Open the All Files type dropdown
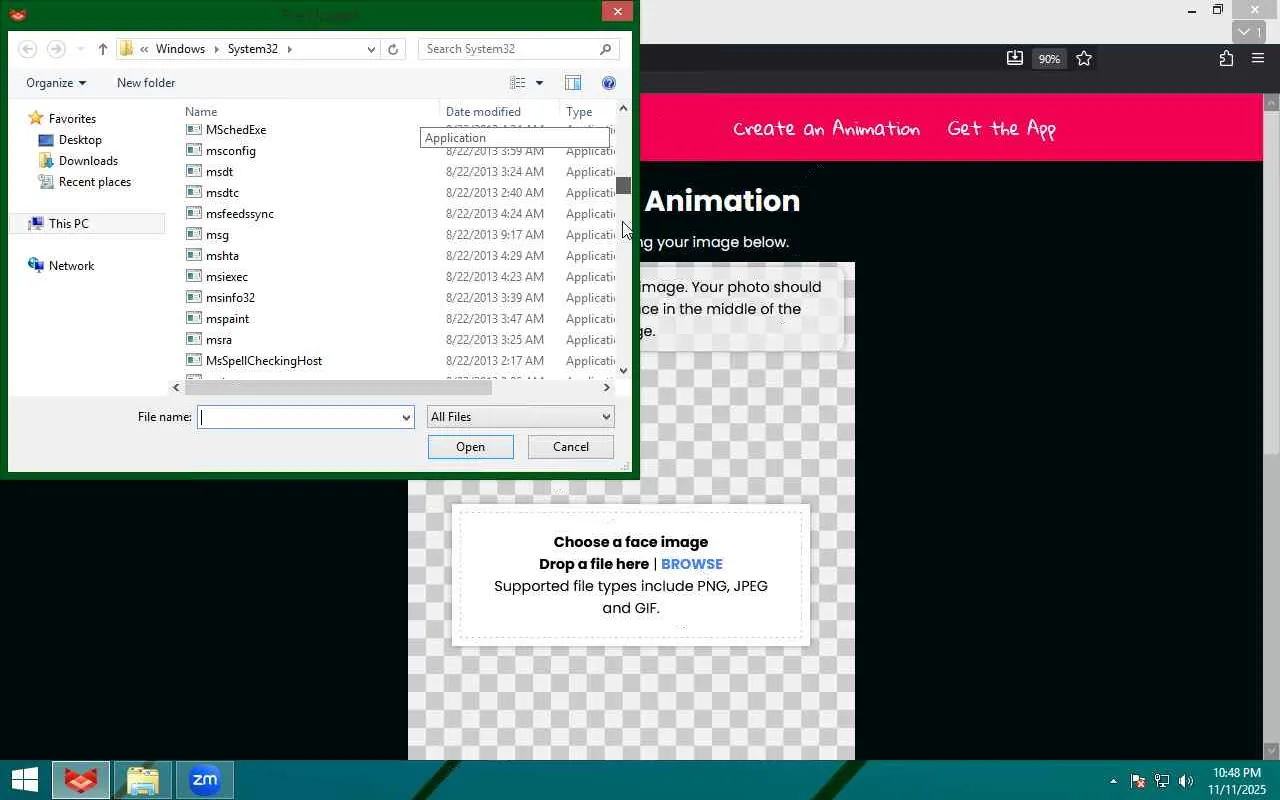Screen dimensions: 1280x800 pos(520,417)
